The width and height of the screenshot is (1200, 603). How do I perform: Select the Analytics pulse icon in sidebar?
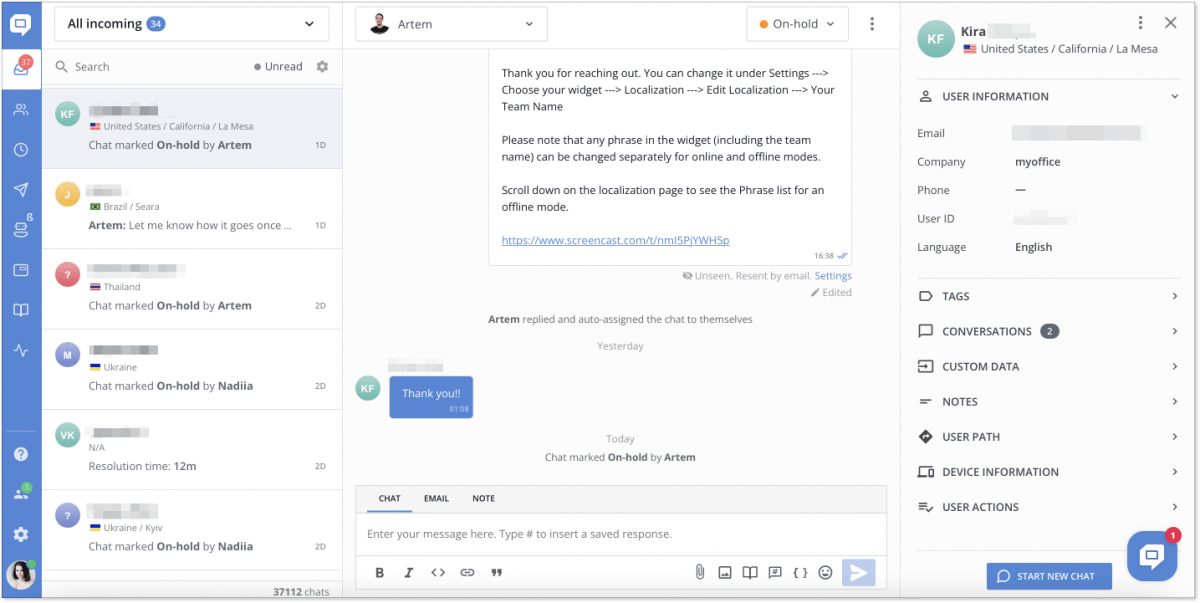click(21, 350)
